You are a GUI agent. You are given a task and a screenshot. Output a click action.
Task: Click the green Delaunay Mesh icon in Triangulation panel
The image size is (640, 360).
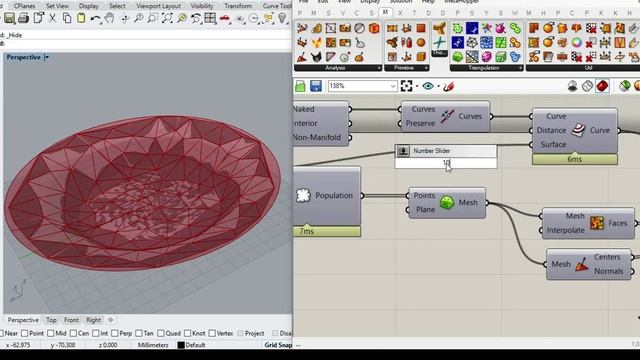(458, 57)
